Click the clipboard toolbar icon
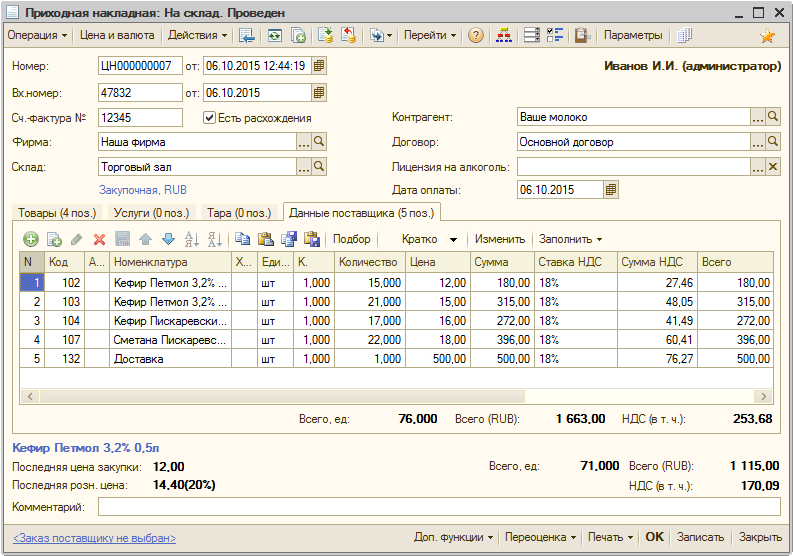This screenshot has width=793, height=556. (x=582, y=35)
